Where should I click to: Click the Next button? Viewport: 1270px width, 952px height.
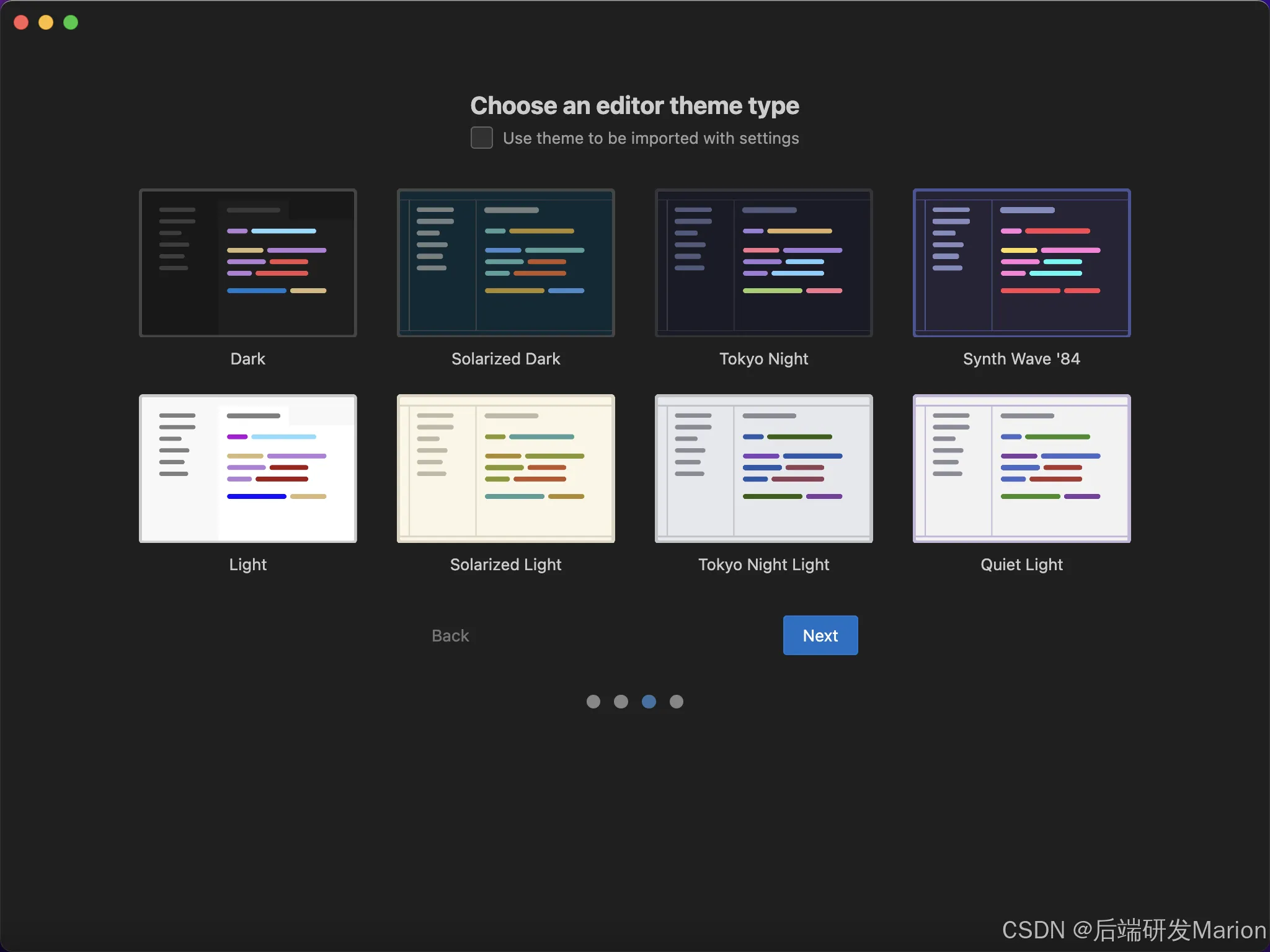(x=820, y=635)
